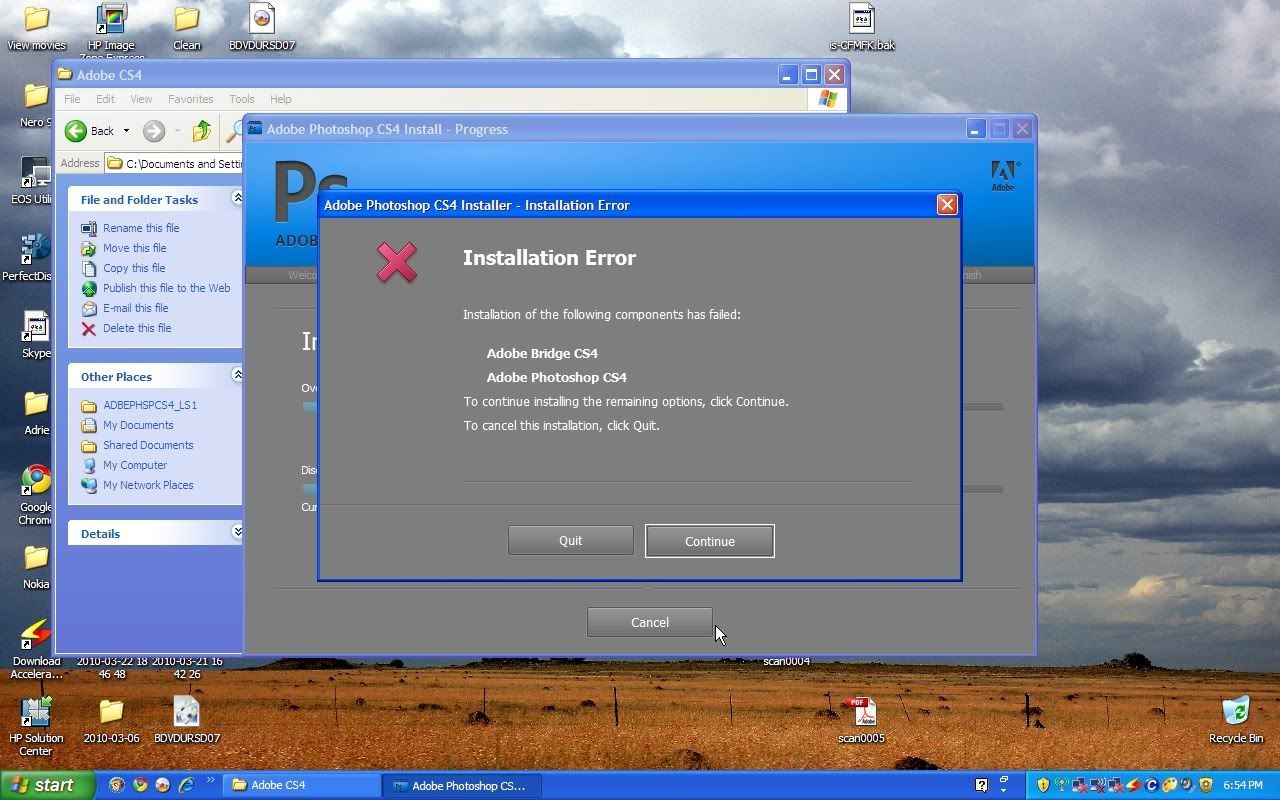Screen dimensions: 1280x800
Task: Click the help question mark tray icon
Action: click(x=982, y=785)
